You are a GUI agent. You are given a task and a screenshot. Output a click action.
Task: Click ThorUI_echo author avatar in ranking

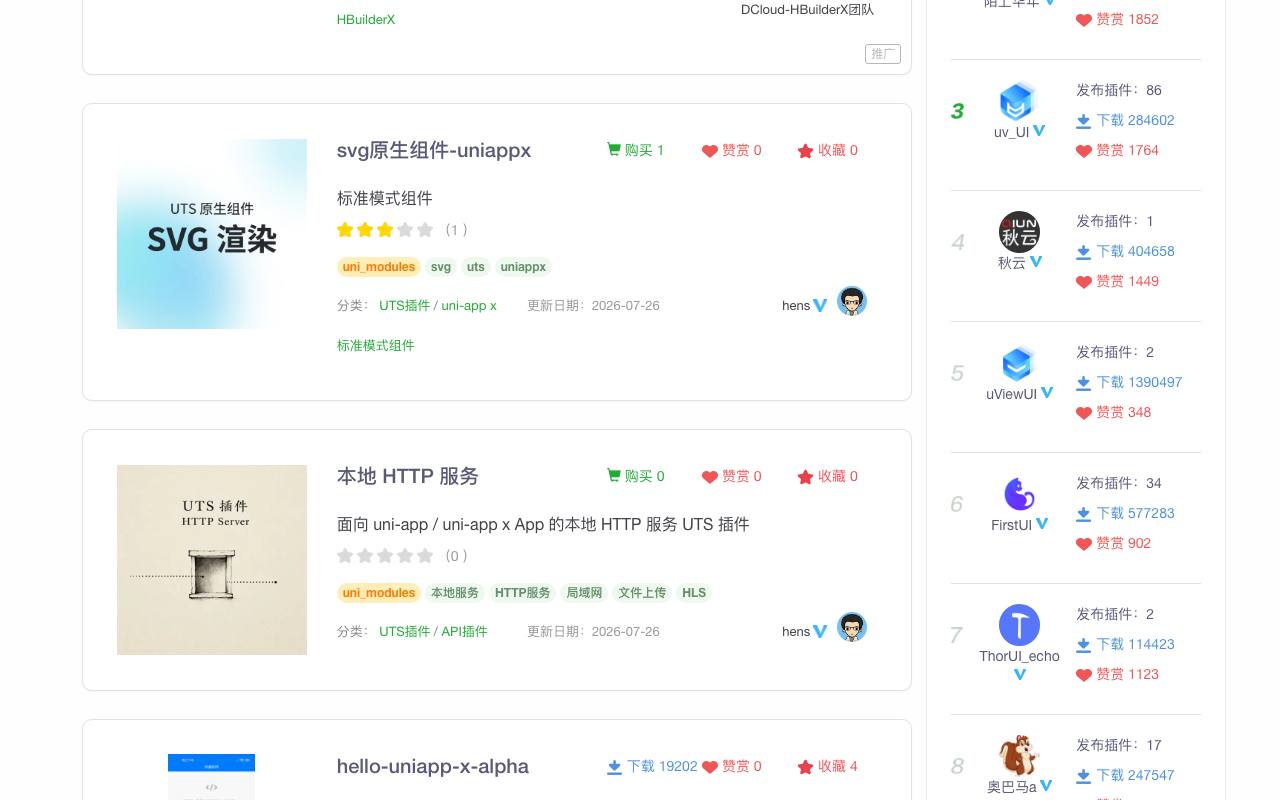(1019, 625)
